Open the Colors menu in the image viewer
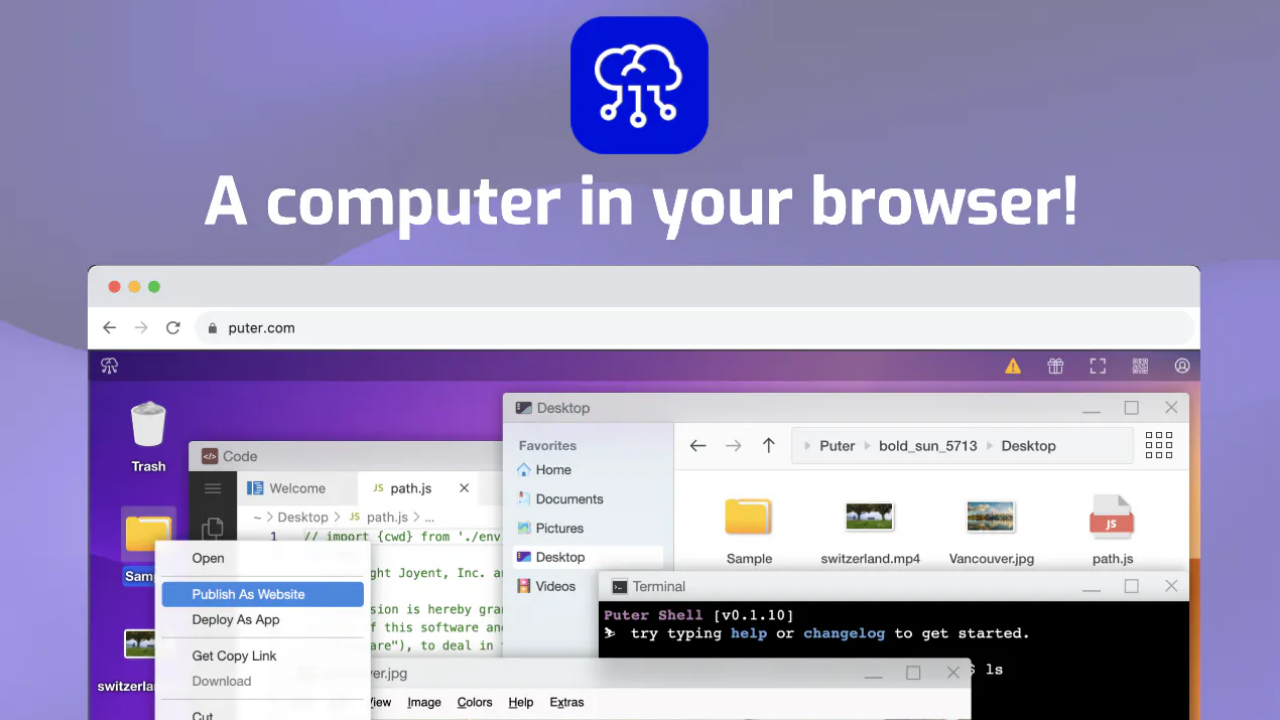Screen dimensions: 1280x720 (474, 702)
